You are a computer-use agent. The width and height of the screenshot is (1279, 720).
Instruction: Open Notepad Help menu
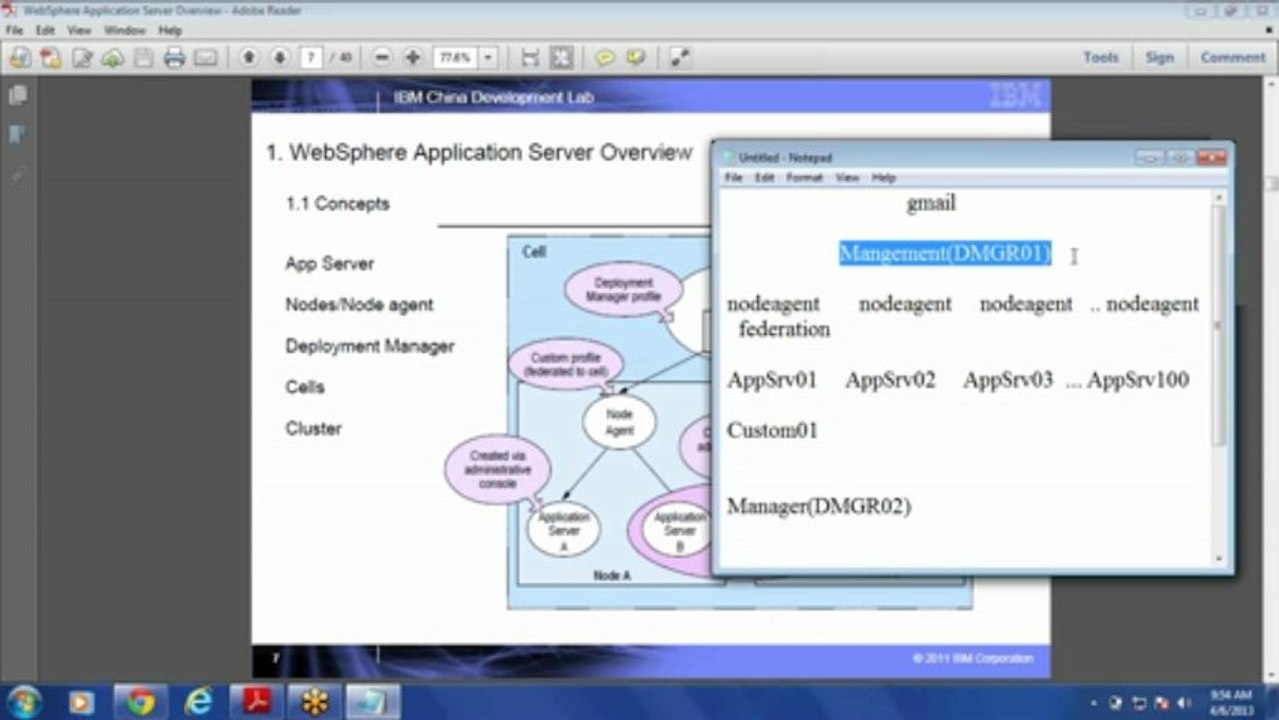(884, 177)
